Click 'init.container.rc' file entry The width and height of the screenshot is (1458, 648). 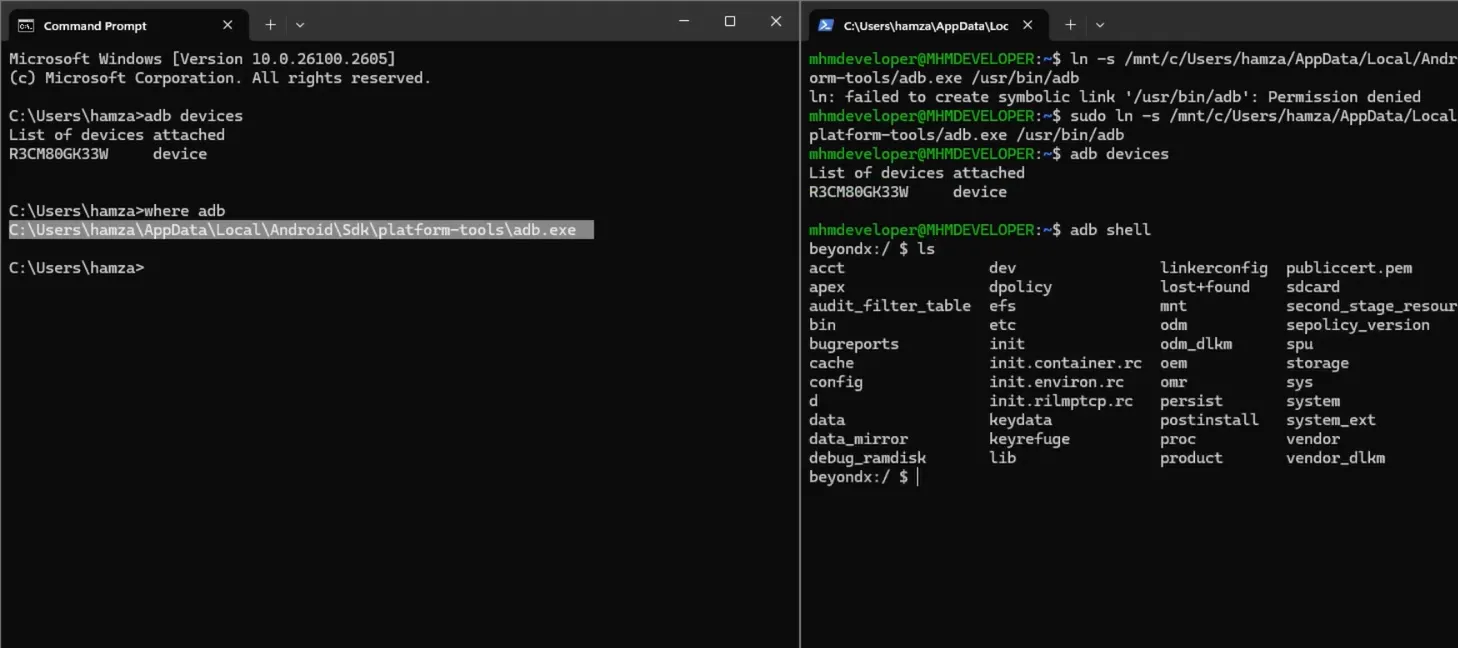[x=1066, y=363]
